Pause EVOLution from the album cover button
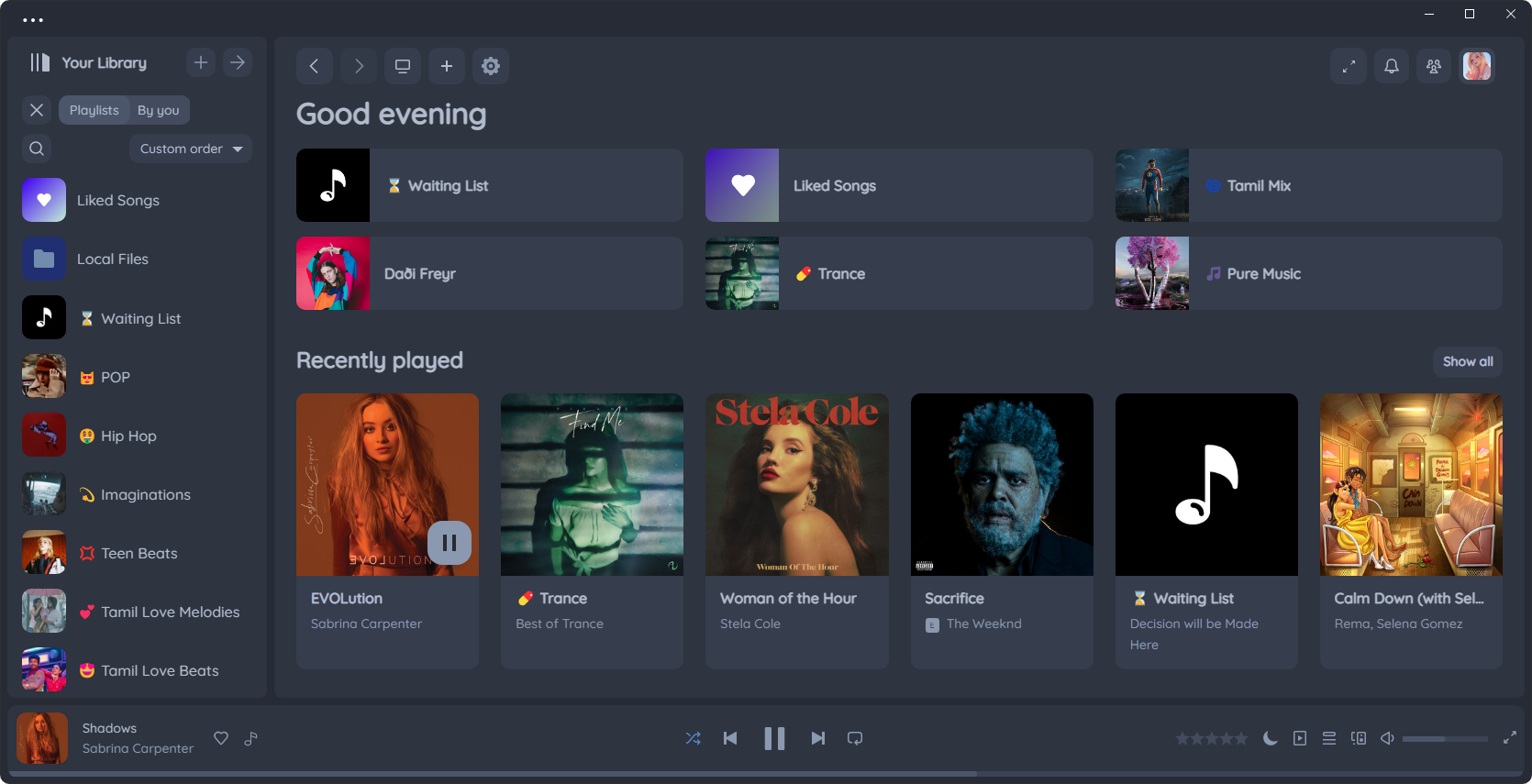Screen dimensions: 1532x784 [450, 543]
